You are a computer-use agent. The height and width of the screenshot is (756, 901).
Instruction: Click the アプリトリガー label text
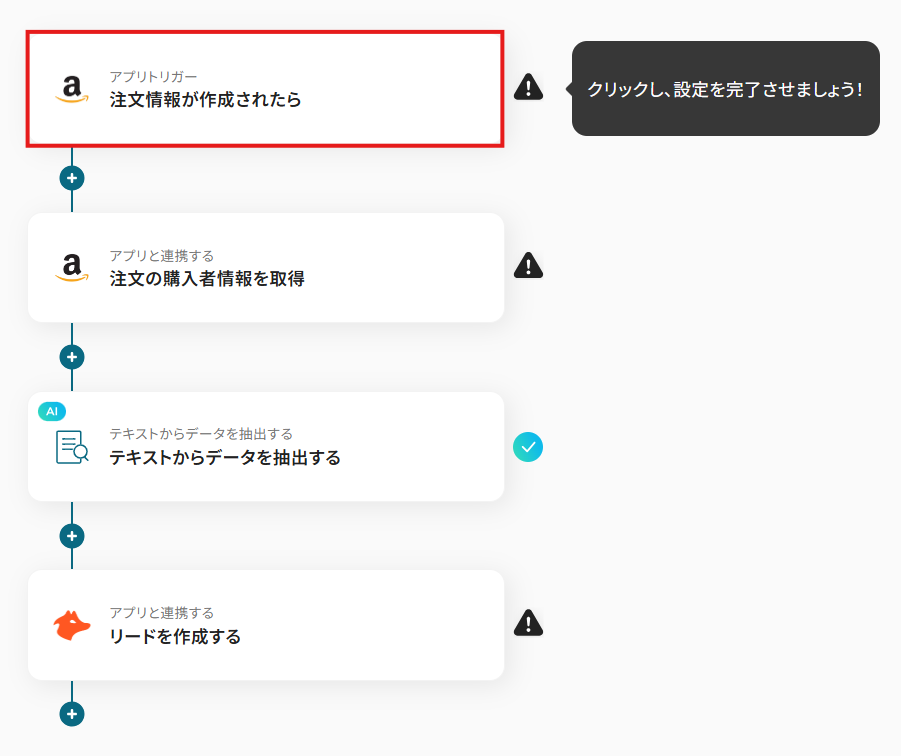pos(153,76)
